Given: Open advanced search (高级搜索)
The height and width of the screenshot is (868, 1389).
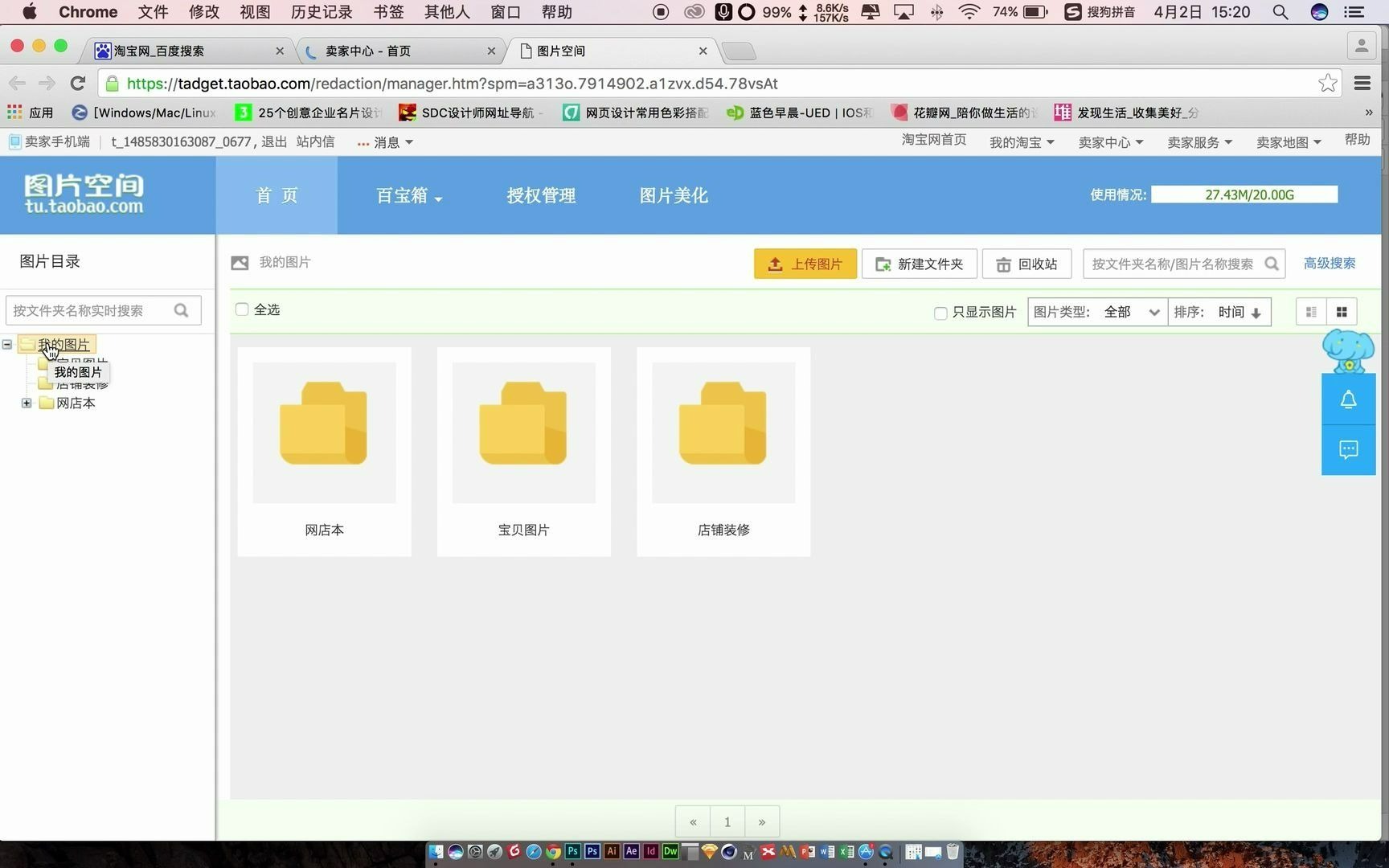Looking at the screenshot, I should [1330, 263].
